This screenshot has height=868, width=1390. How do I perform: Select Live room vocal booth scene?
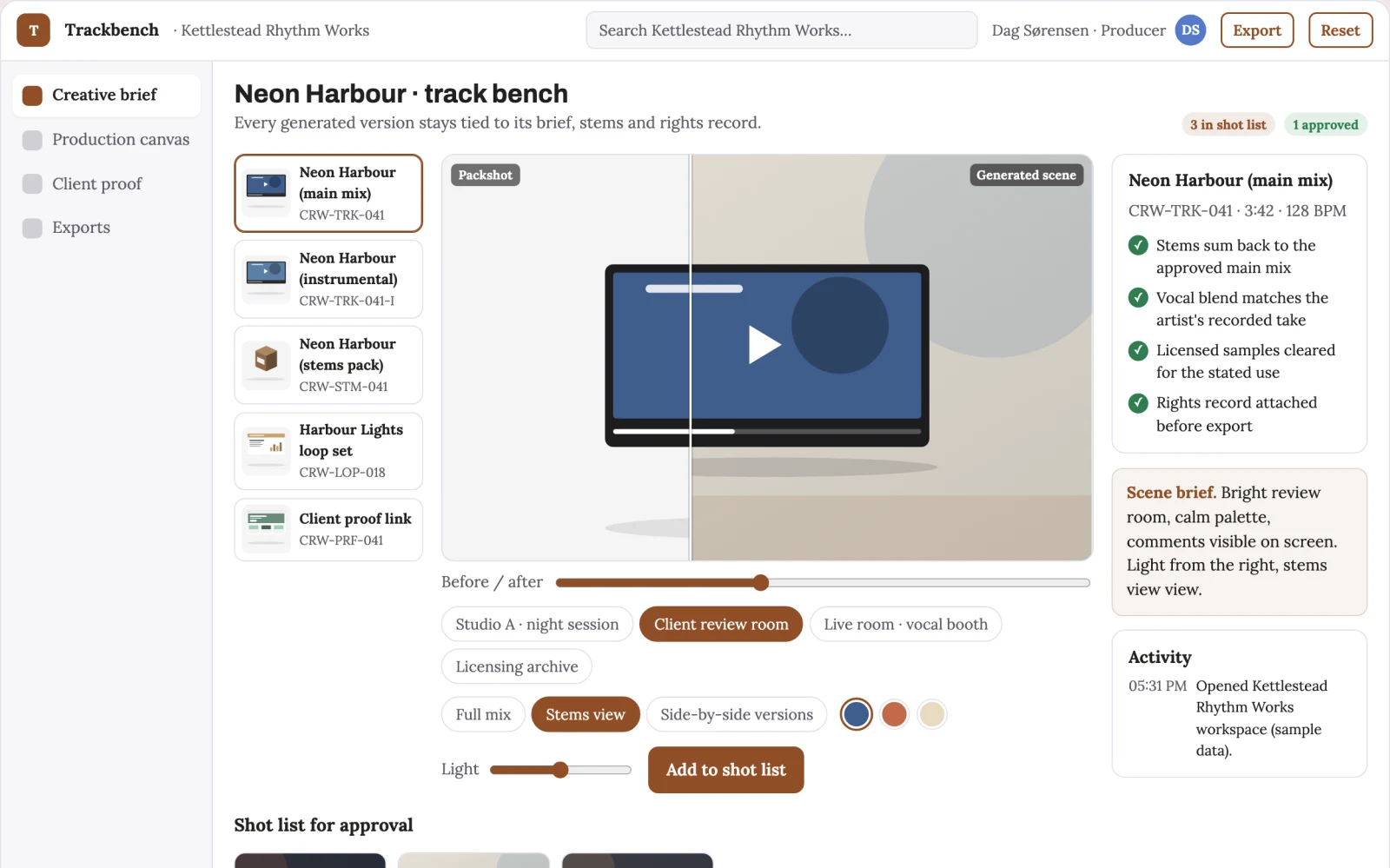(x=905, y=624)
